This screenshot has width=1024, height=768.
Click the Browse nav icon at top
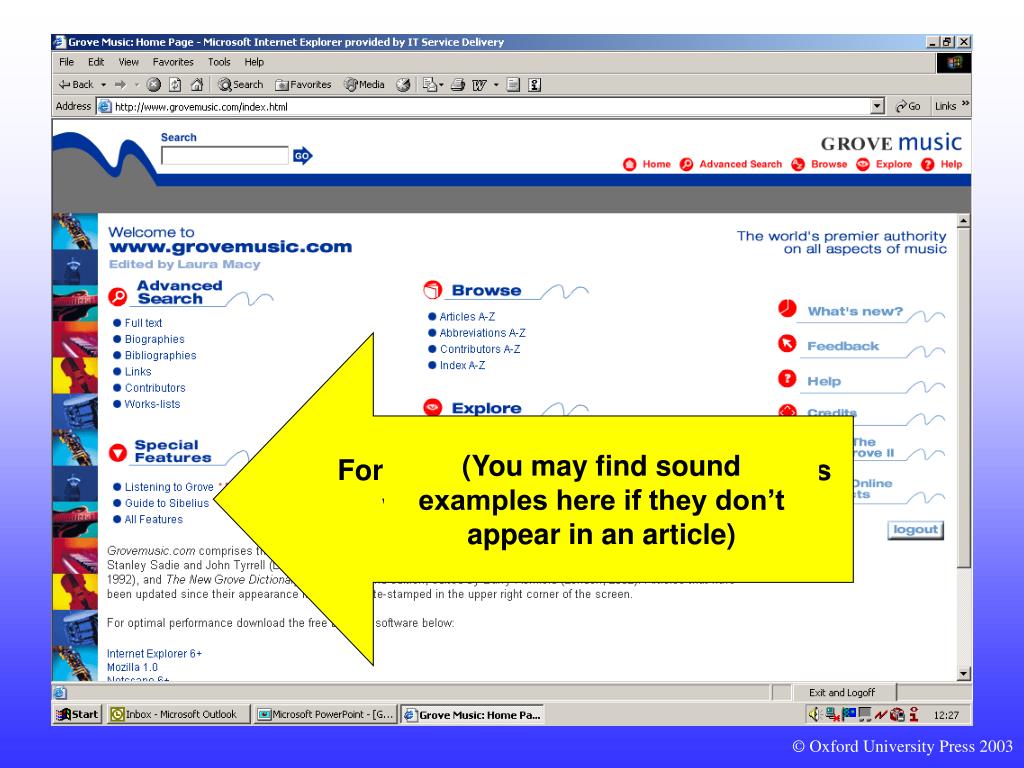(x=798, y=165)
